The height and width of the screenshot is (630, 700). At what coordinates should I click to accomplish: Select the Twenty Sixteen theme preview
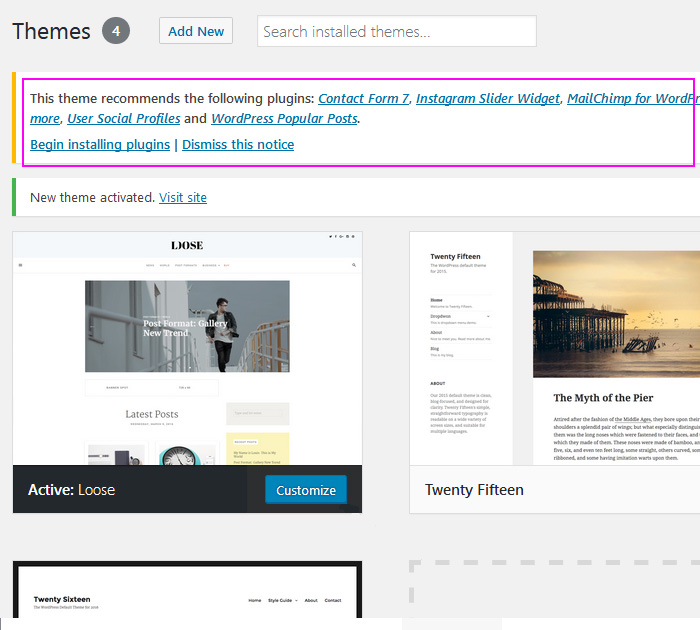click(x=188, y=589)
